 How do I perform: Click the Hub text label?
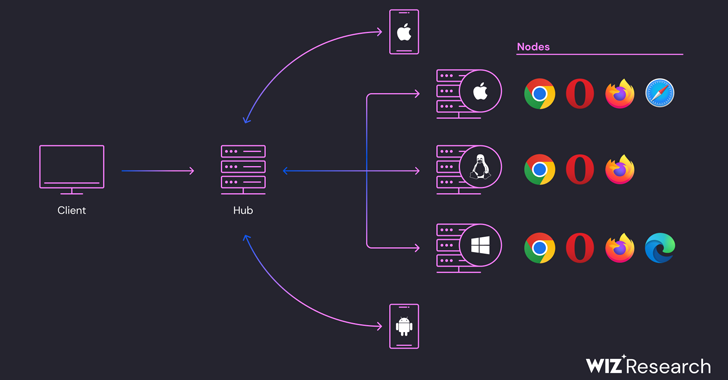pos(243,210)
